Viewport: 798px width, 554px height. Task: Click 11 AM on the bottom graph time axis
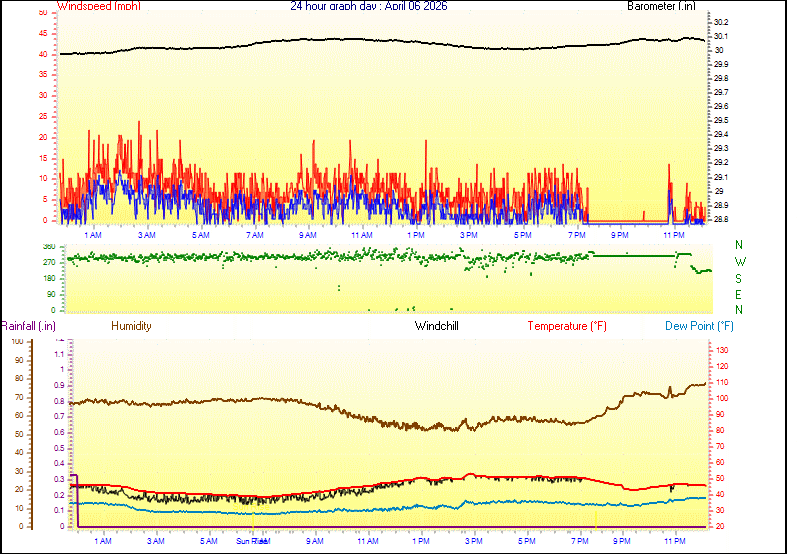(x=368, y=541)
